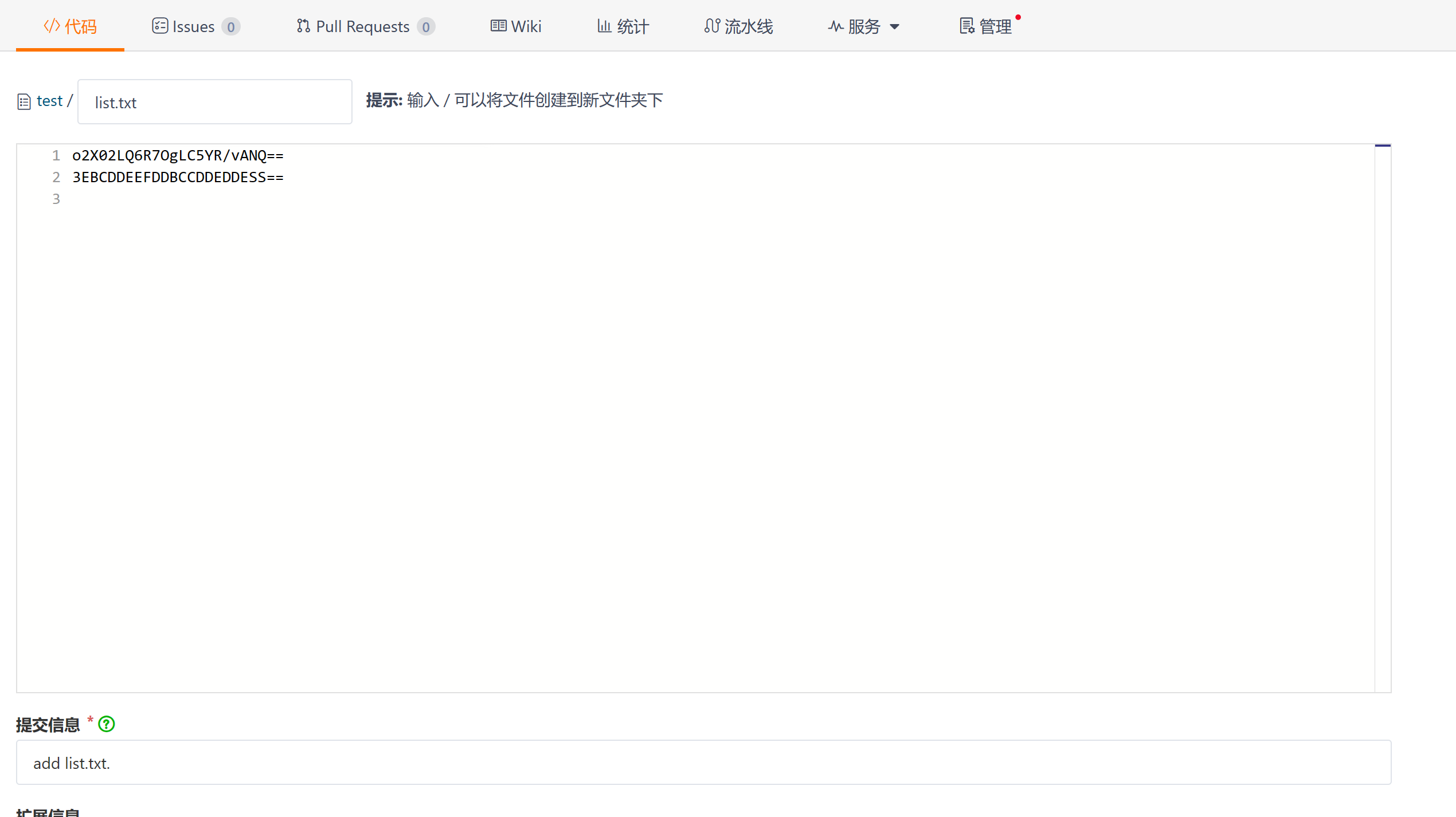Click the commit message field 'add list.txt.'
1456x817 pixels.
point(703,763)
